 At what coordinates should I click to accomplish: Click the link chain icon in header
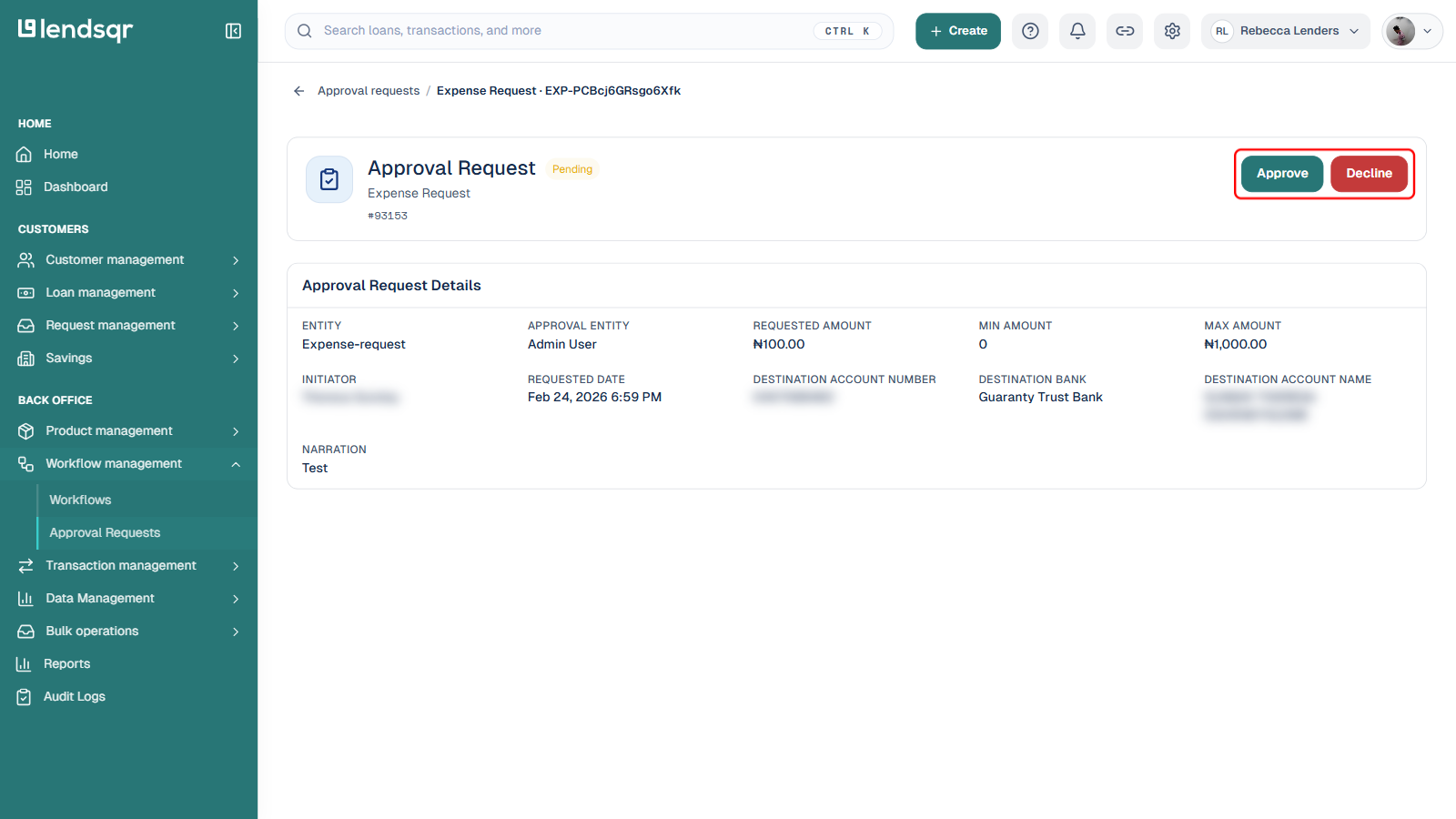click(x=1125, y=31)
